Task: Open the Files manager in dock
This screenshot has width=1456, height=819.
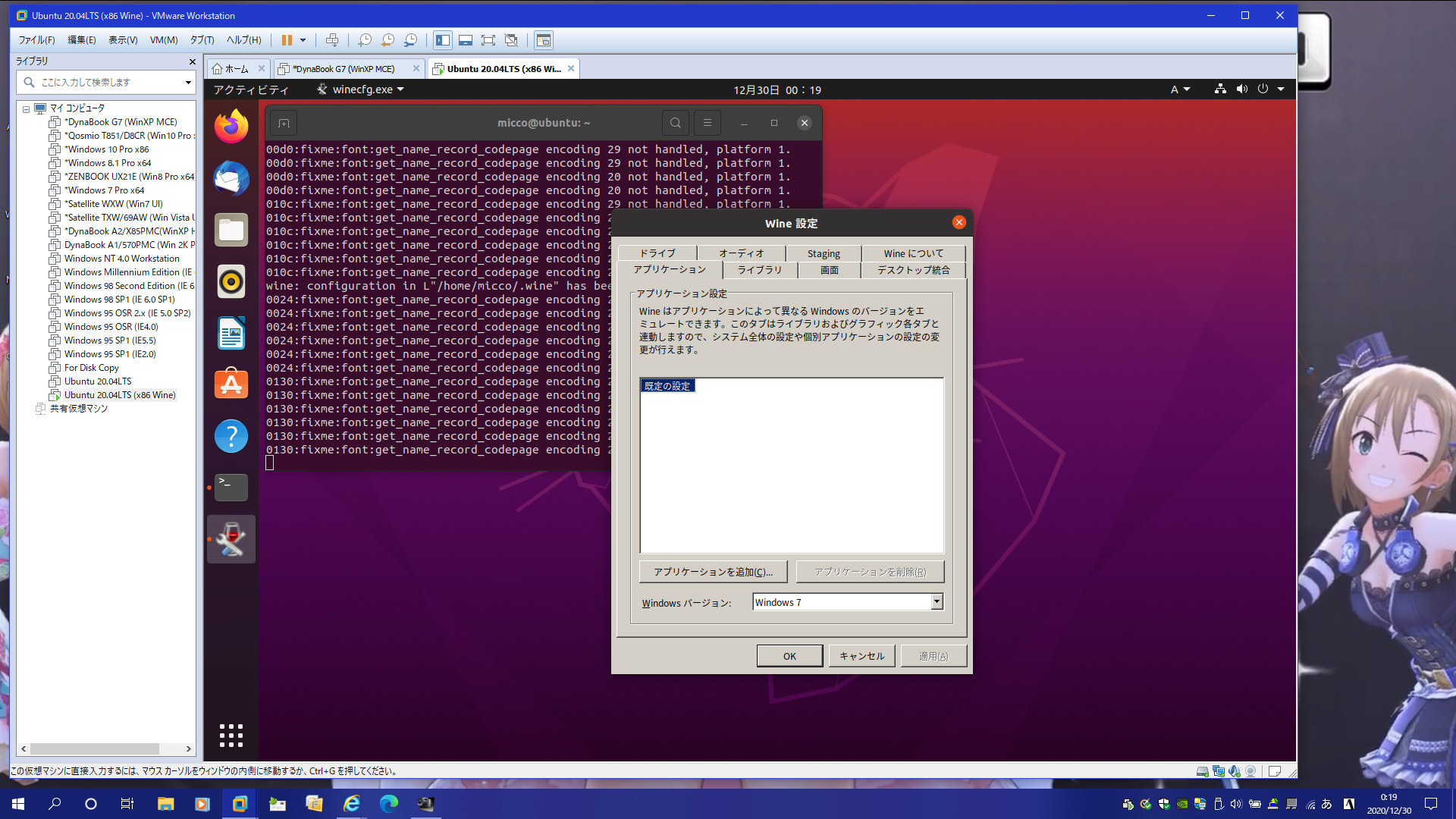Action: 231,230
